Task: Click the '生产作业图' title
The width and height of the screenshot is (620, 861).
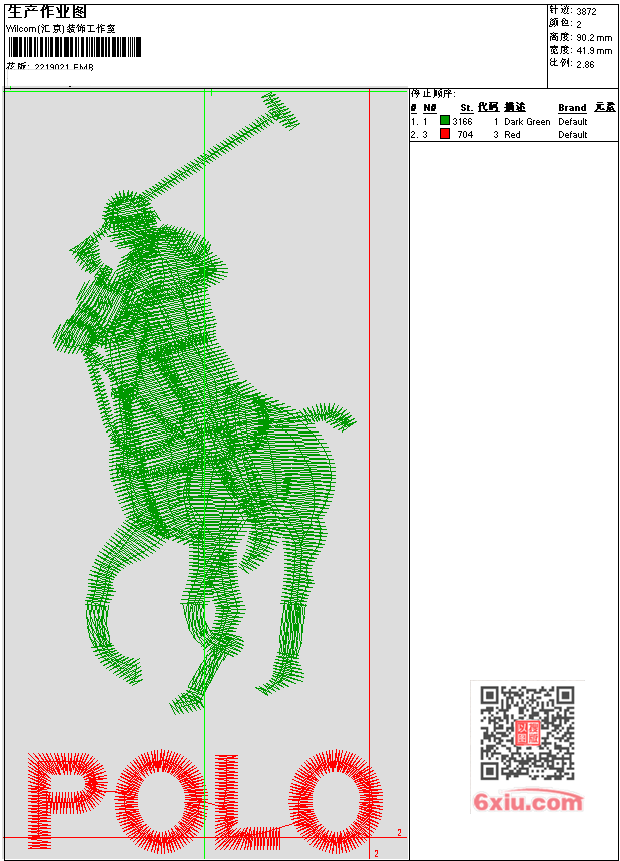Action: point(47,12)
